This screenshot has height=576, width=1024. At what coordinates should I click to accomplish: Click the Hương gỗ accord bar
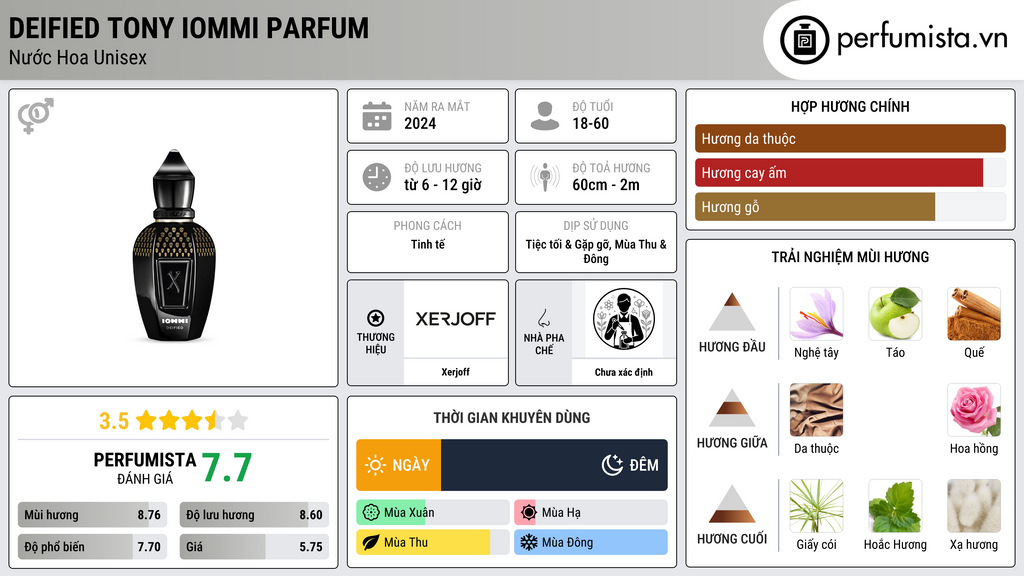coord(850,207)
